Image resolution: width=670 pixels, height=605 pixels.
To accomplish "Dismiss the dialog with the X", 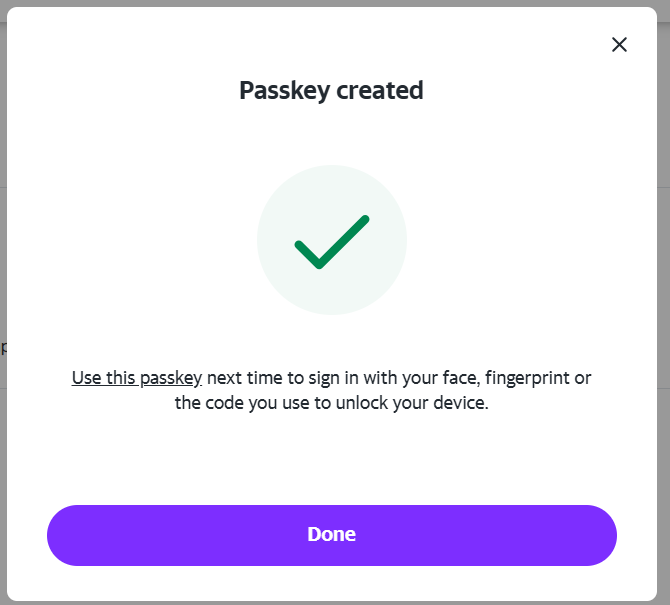I will tap(619, 44).
